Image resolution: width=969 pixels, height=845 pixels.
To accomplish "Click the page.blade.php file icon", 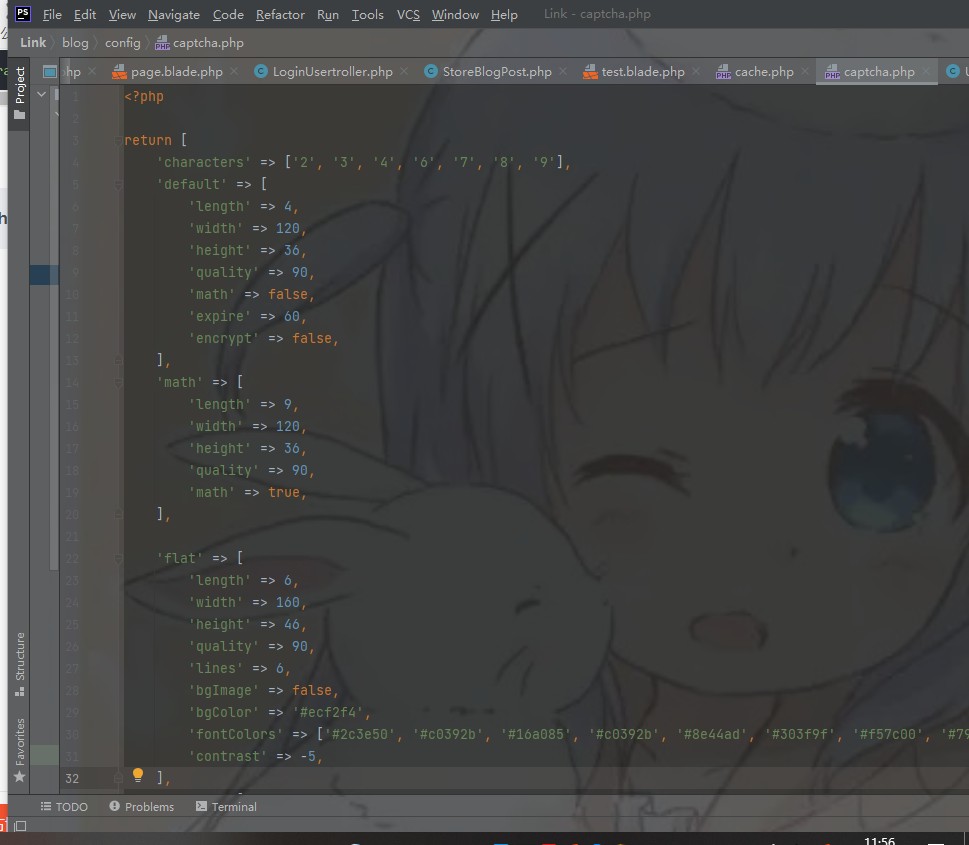I will pos(119,72).
